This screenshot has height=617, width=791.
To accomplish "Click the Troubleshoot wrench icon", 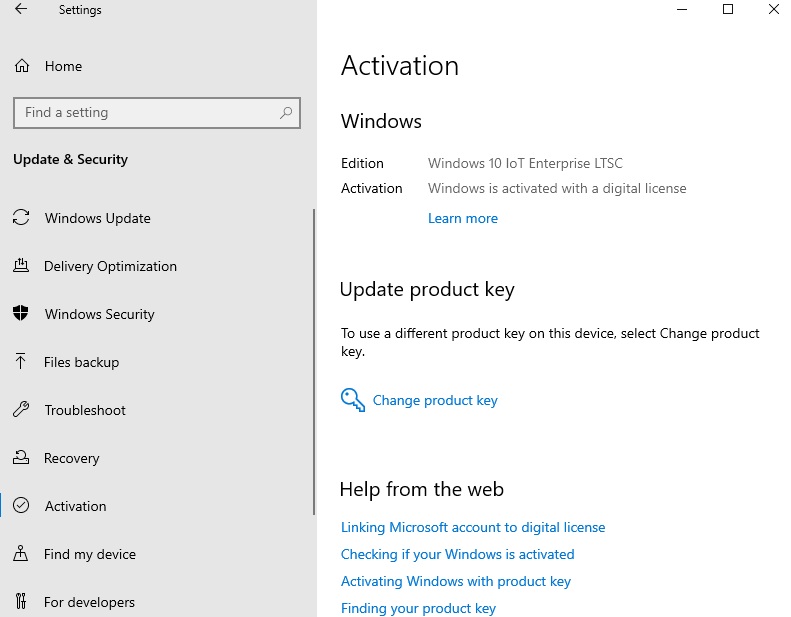I will pyautogui.click(x=21, y=410).
